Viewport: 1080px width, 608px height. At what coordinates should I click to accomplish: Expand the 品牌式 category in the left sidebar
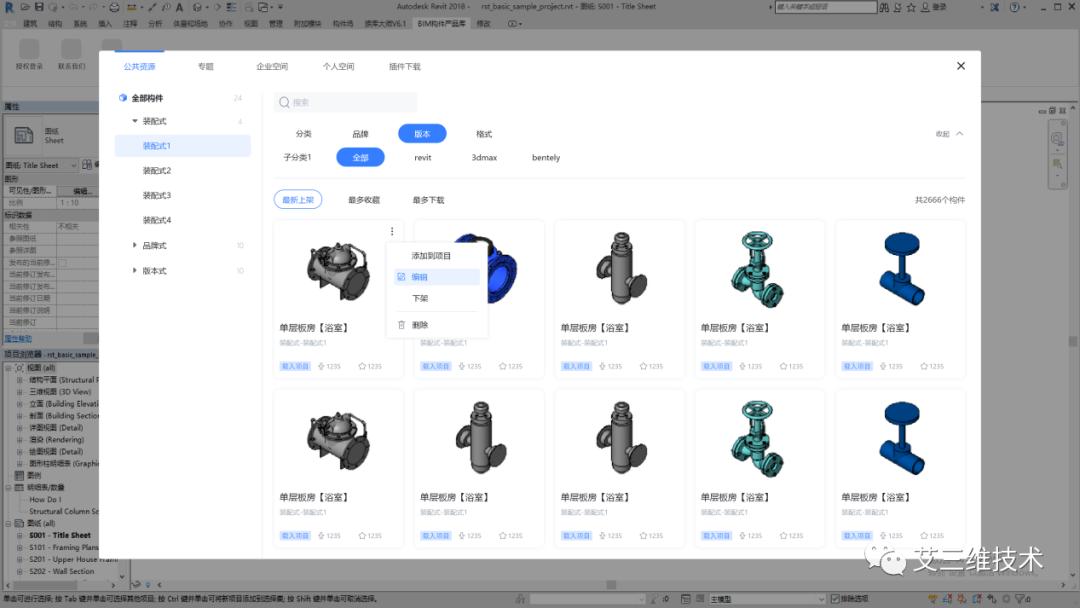pyautogui.click(x=135, y=243)
